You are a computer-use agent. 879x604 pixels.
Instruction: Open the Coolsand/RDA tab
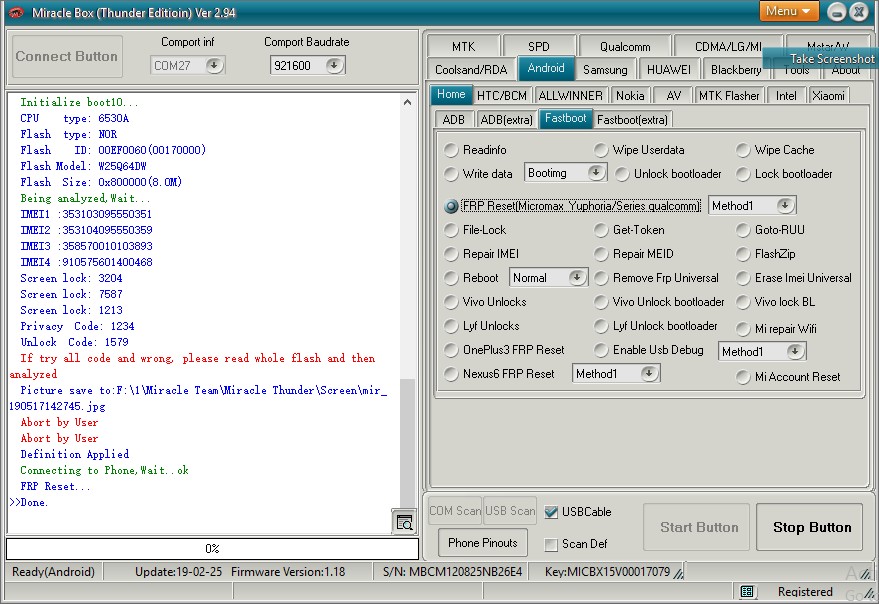tap(471, 69)
